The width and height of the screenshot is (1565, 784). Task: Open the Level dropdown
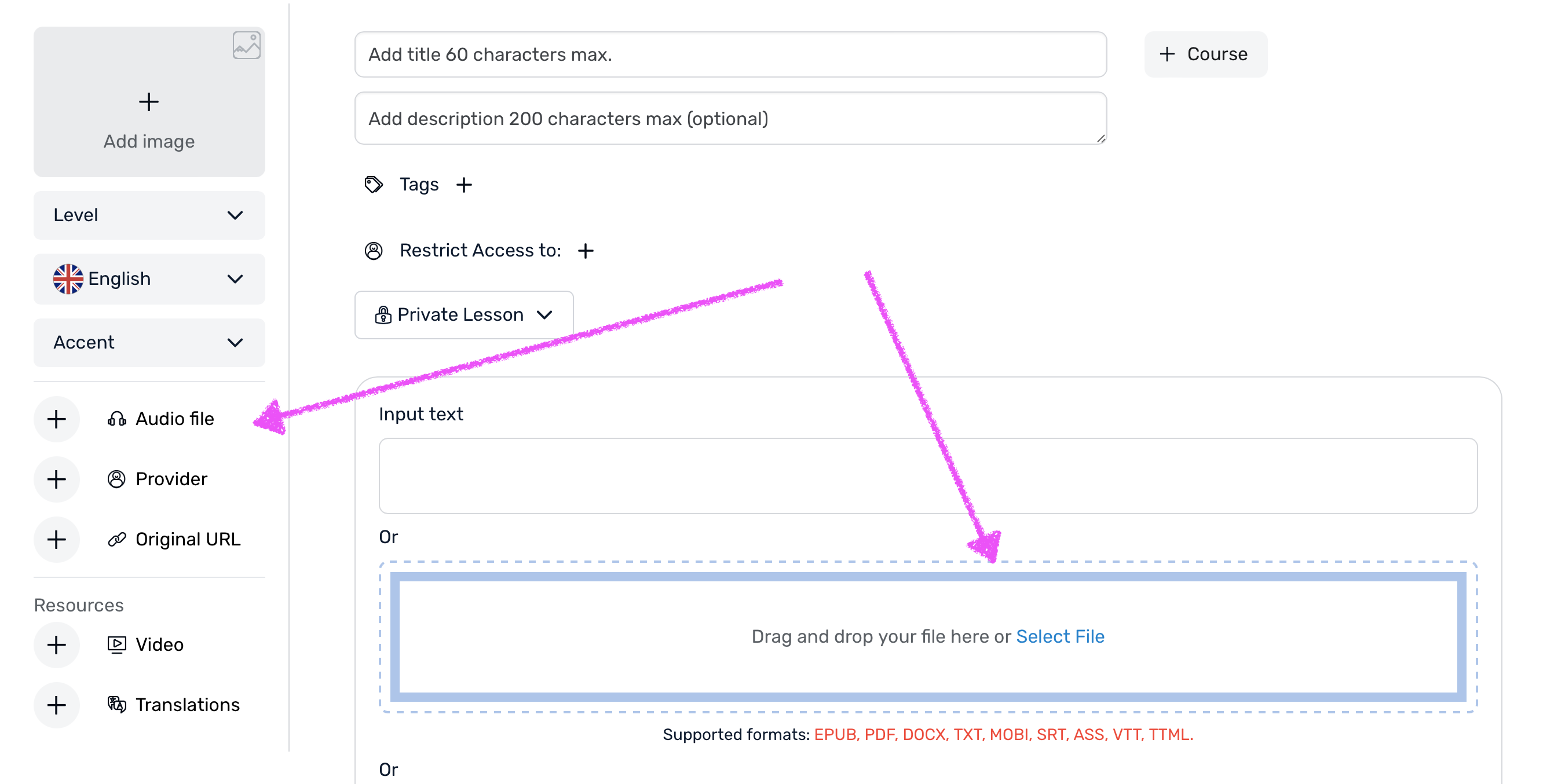tap(149, 215)
